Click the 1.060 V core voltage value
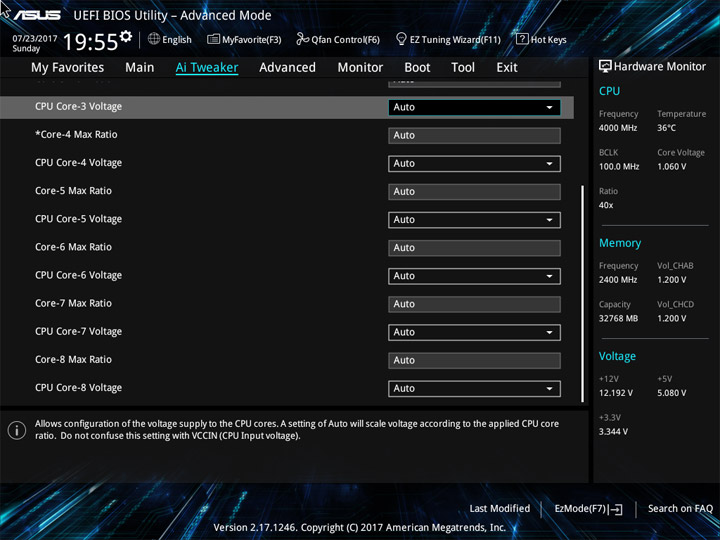Viewport: 720px width, 540px height. tap(672, 167)
